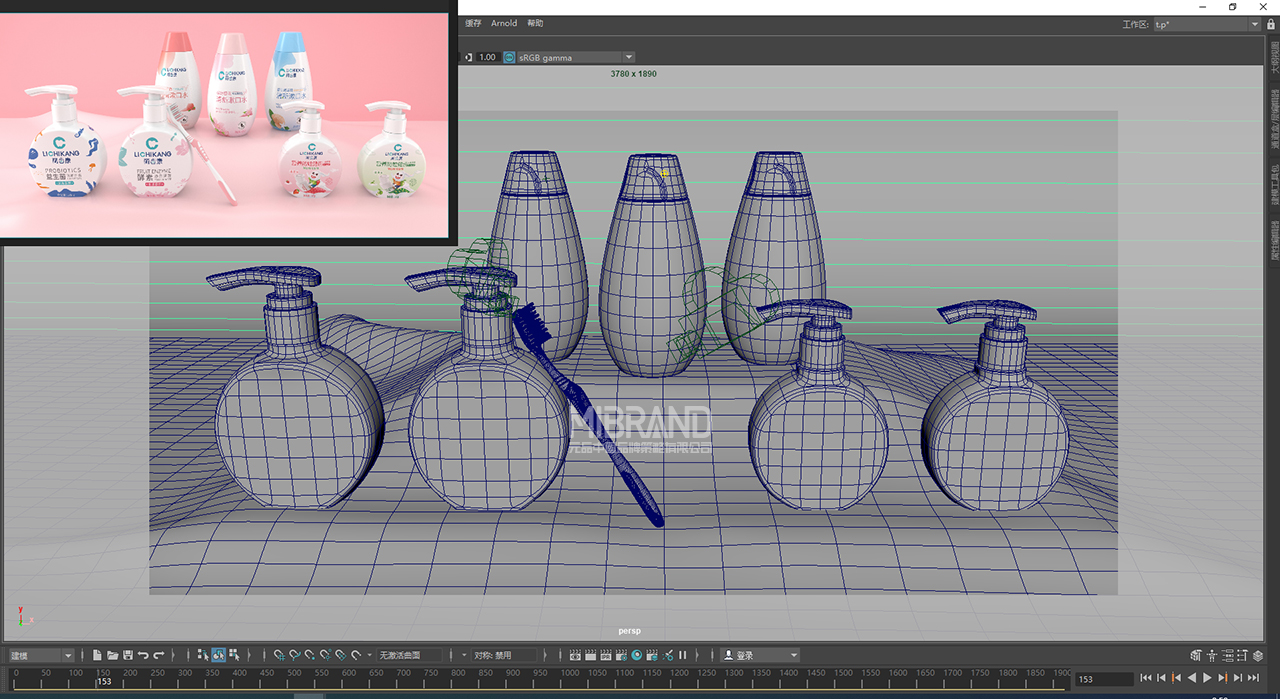The image size is (1280, 699).
Task: Open a scene with the folder icon
Action: [113, 655]
